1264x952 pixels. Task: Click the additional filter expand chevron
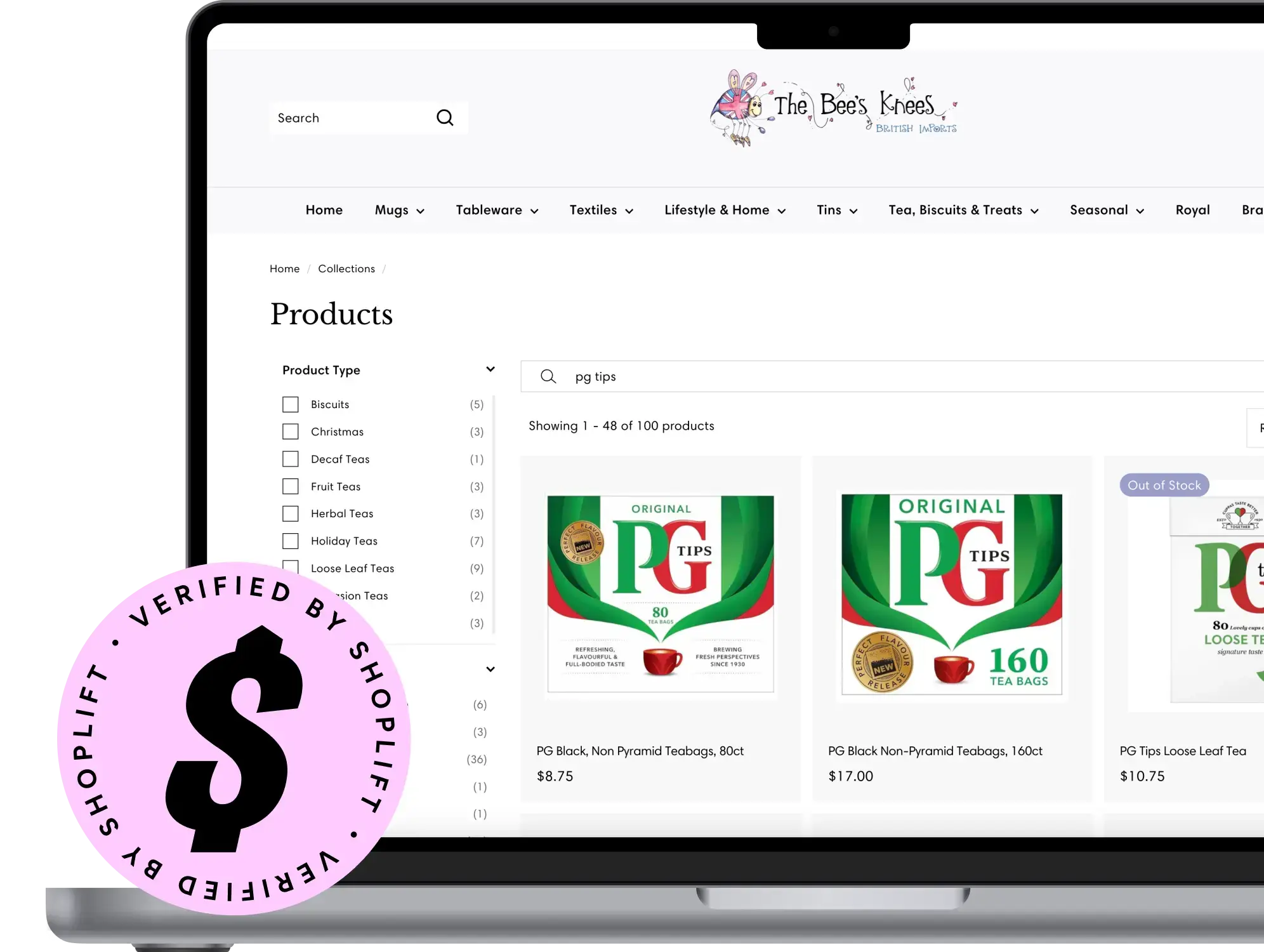click(490, 668)
